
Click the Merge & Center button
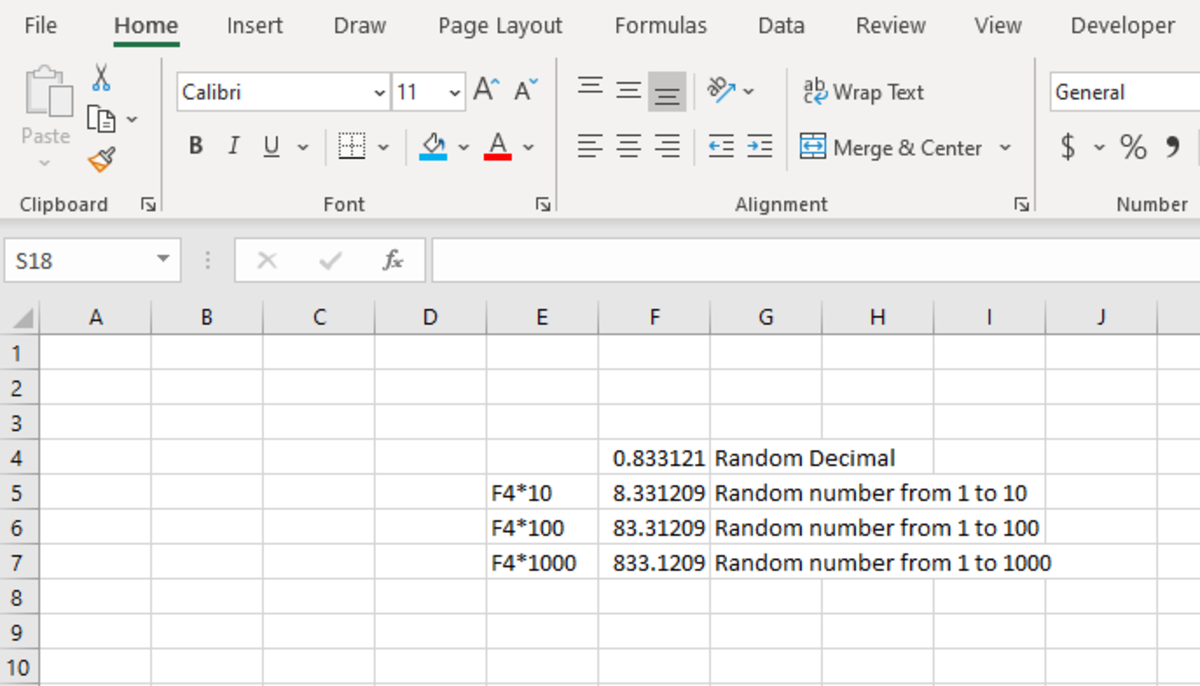(892, 148)
